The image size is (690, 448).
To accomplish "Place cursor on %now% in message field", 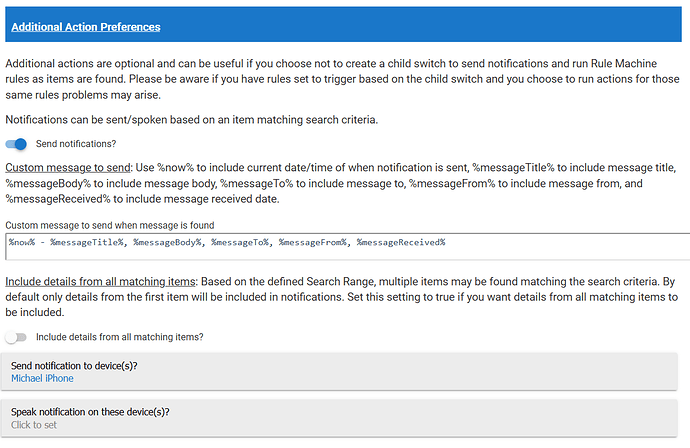I will (23, 242).
